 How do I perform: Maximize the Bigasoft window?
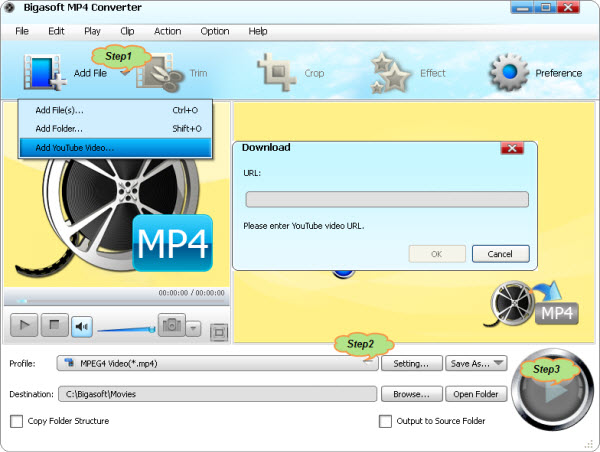coord(545,8)
